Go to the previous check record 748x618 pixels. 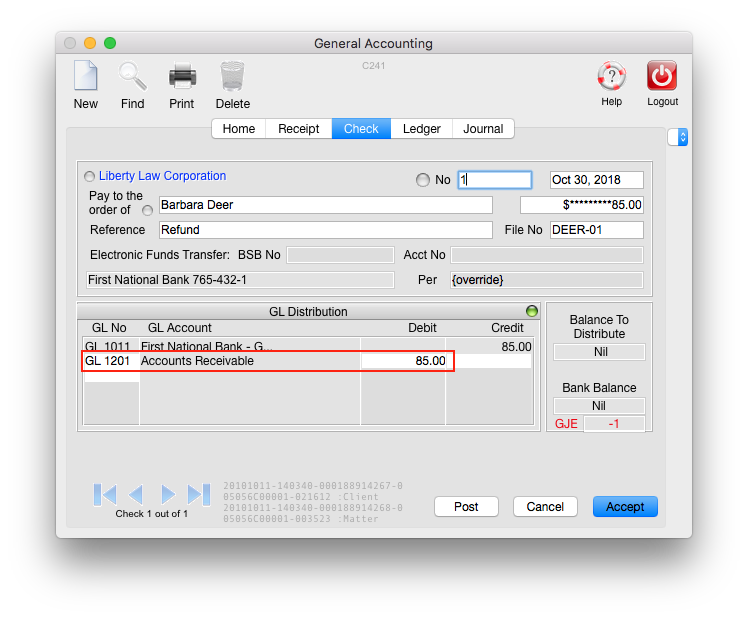[x=136, y=494]
